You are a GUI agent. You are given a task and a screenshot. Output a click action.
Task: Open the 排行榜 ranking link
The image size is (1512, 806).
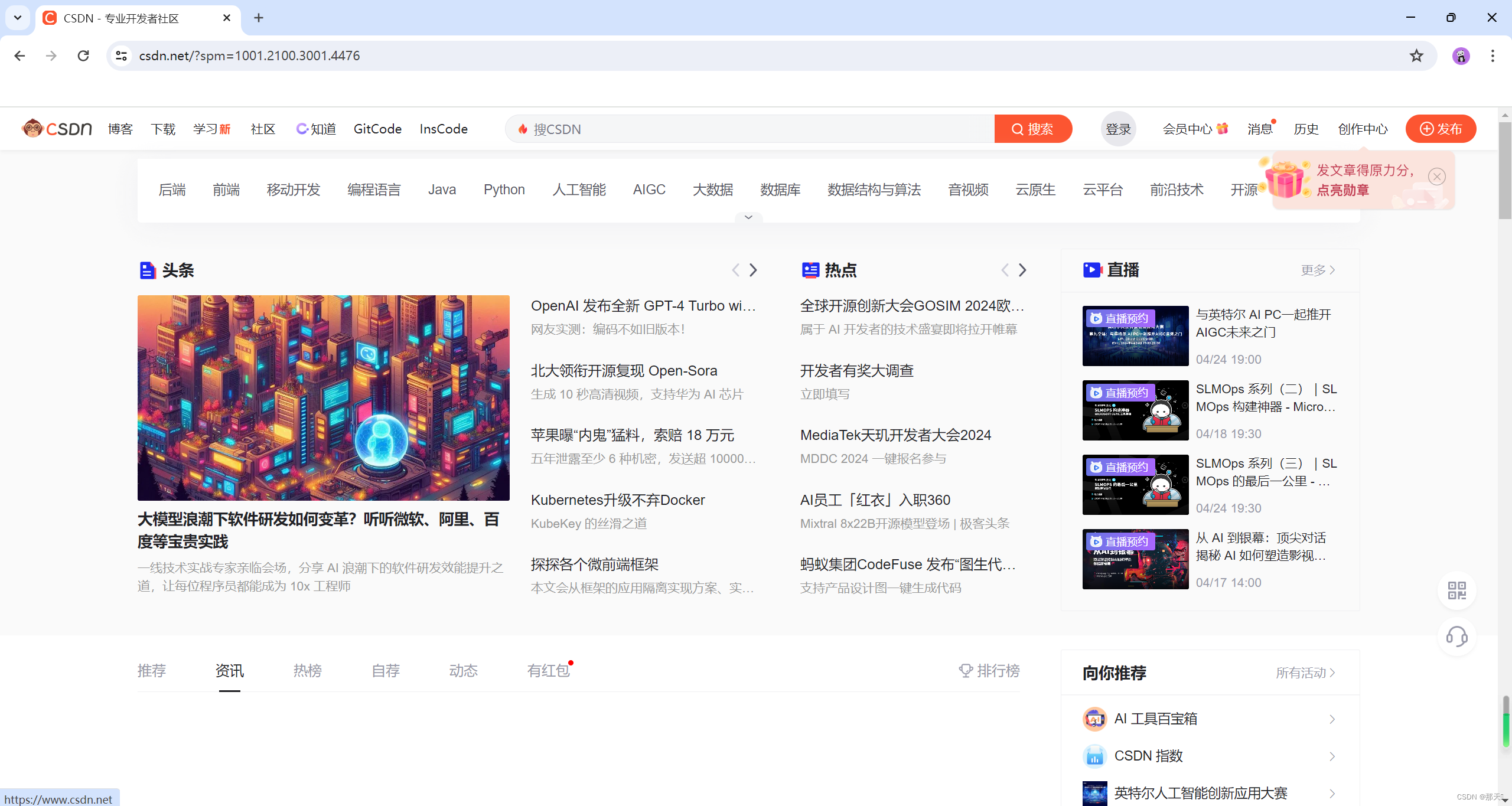(x=989, y=671)
